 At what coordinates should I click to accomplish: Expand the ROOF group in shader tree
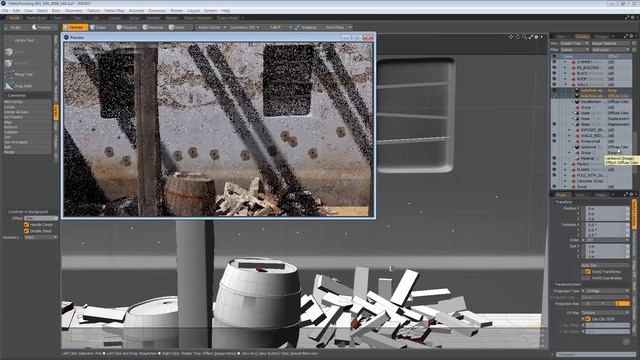coord(565,79)
